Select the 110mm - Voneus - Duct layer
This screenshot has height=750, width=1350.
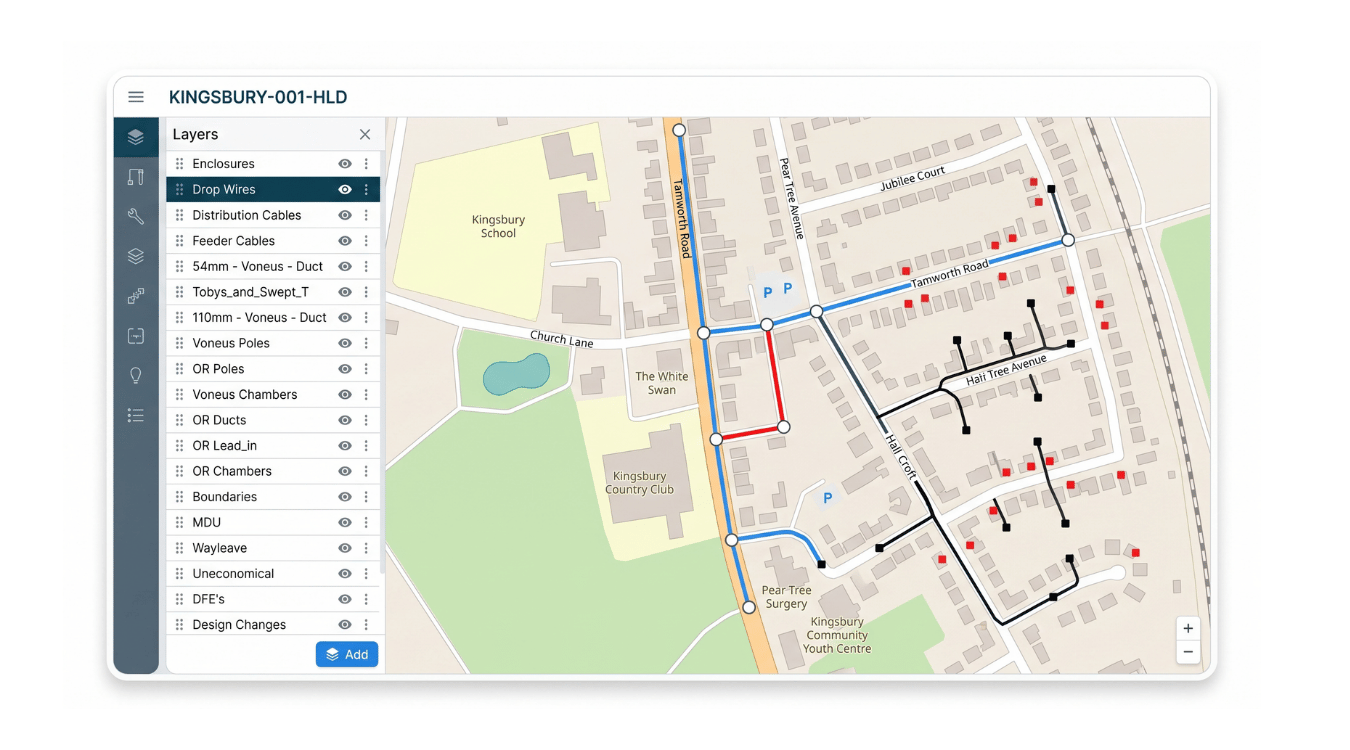pos(273,318)
